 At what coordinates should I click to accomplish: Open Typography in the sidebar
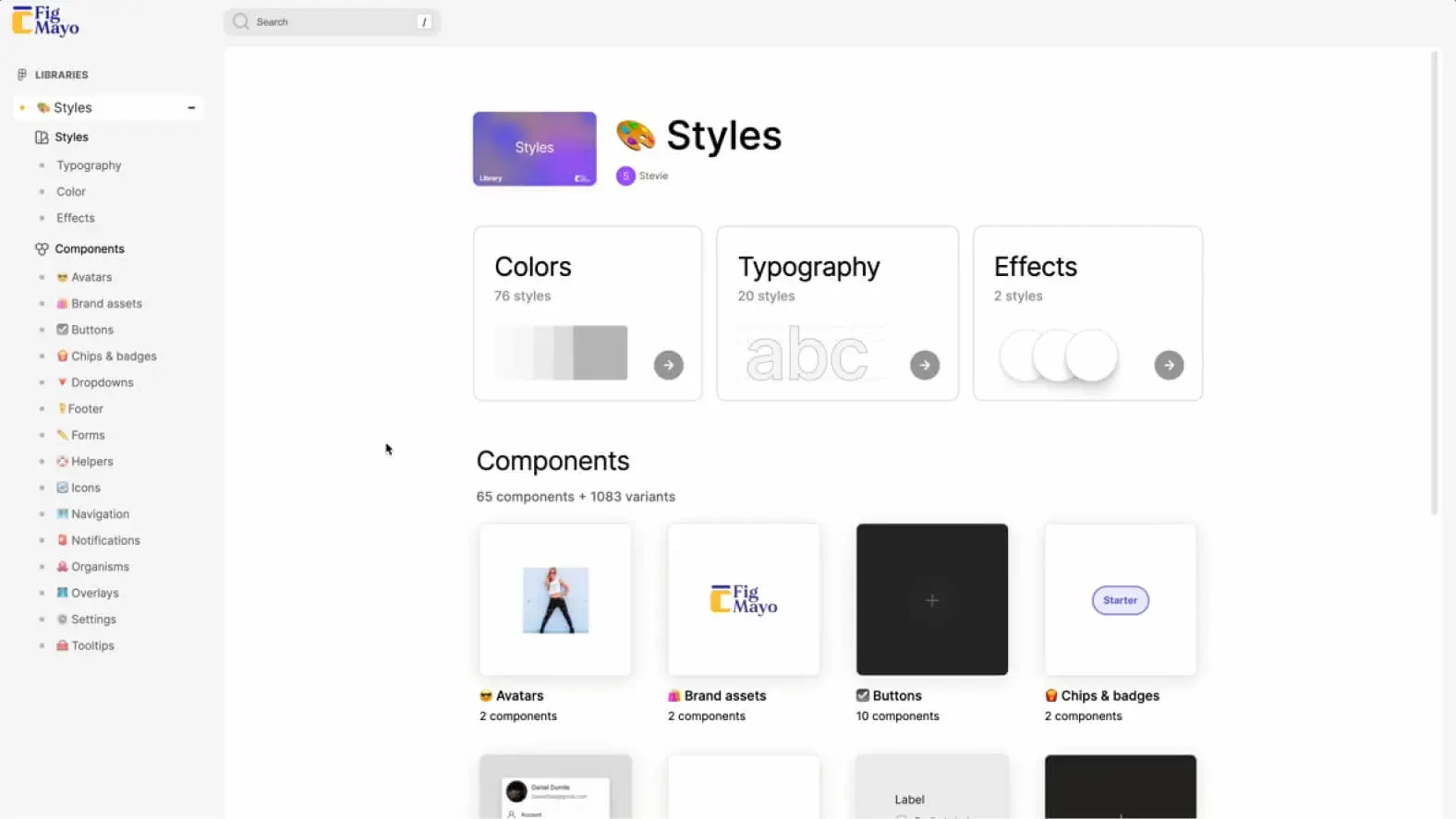[89, 165]
